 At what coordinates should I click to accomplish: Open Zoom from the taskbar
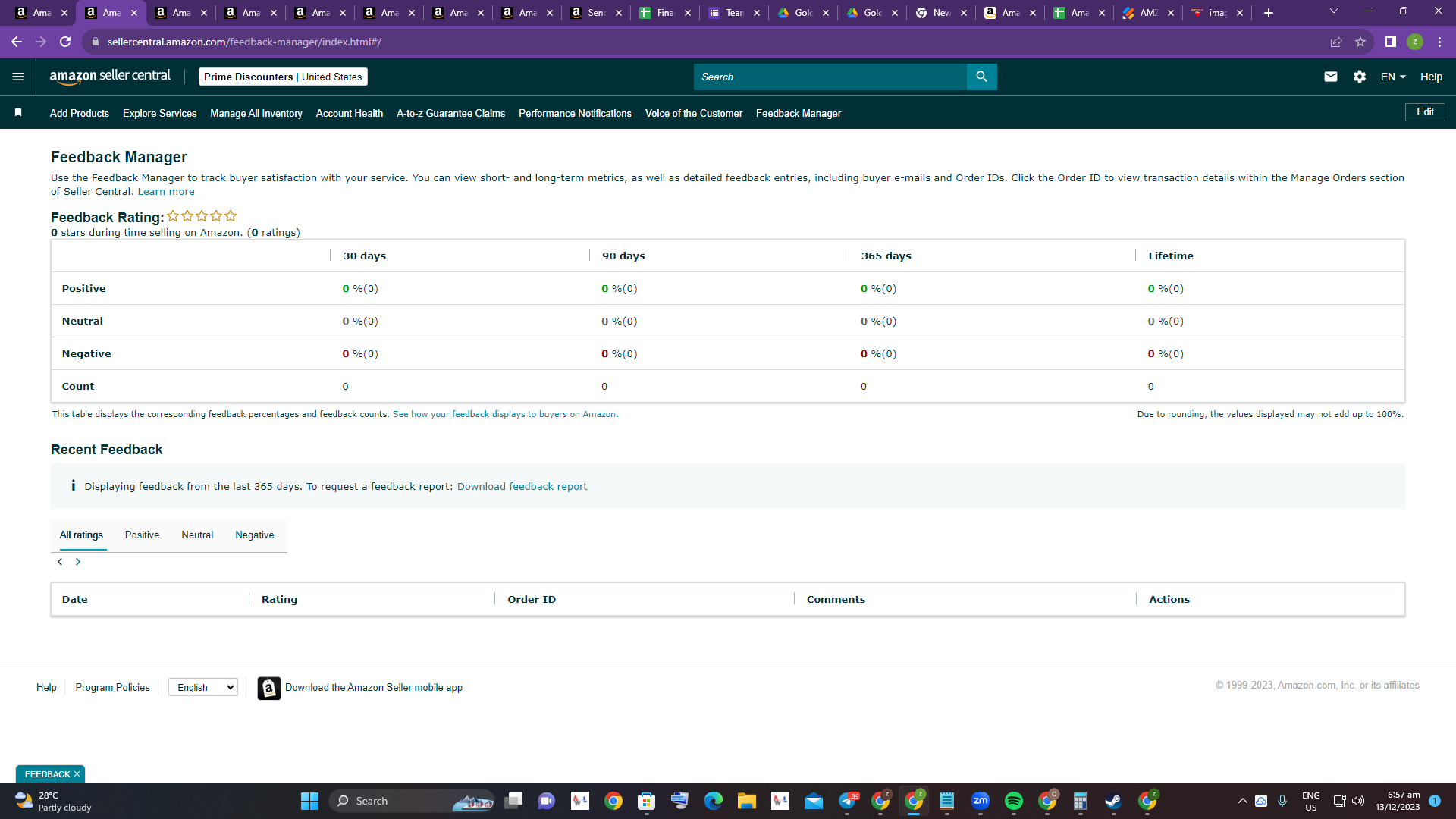[981, 801]
